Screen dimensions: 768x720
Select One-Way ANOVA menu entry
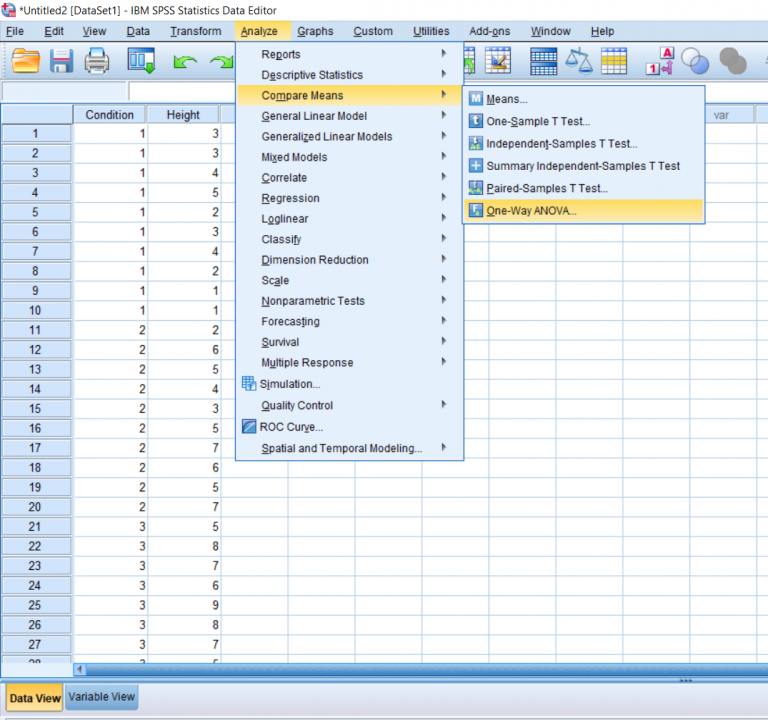583,211
